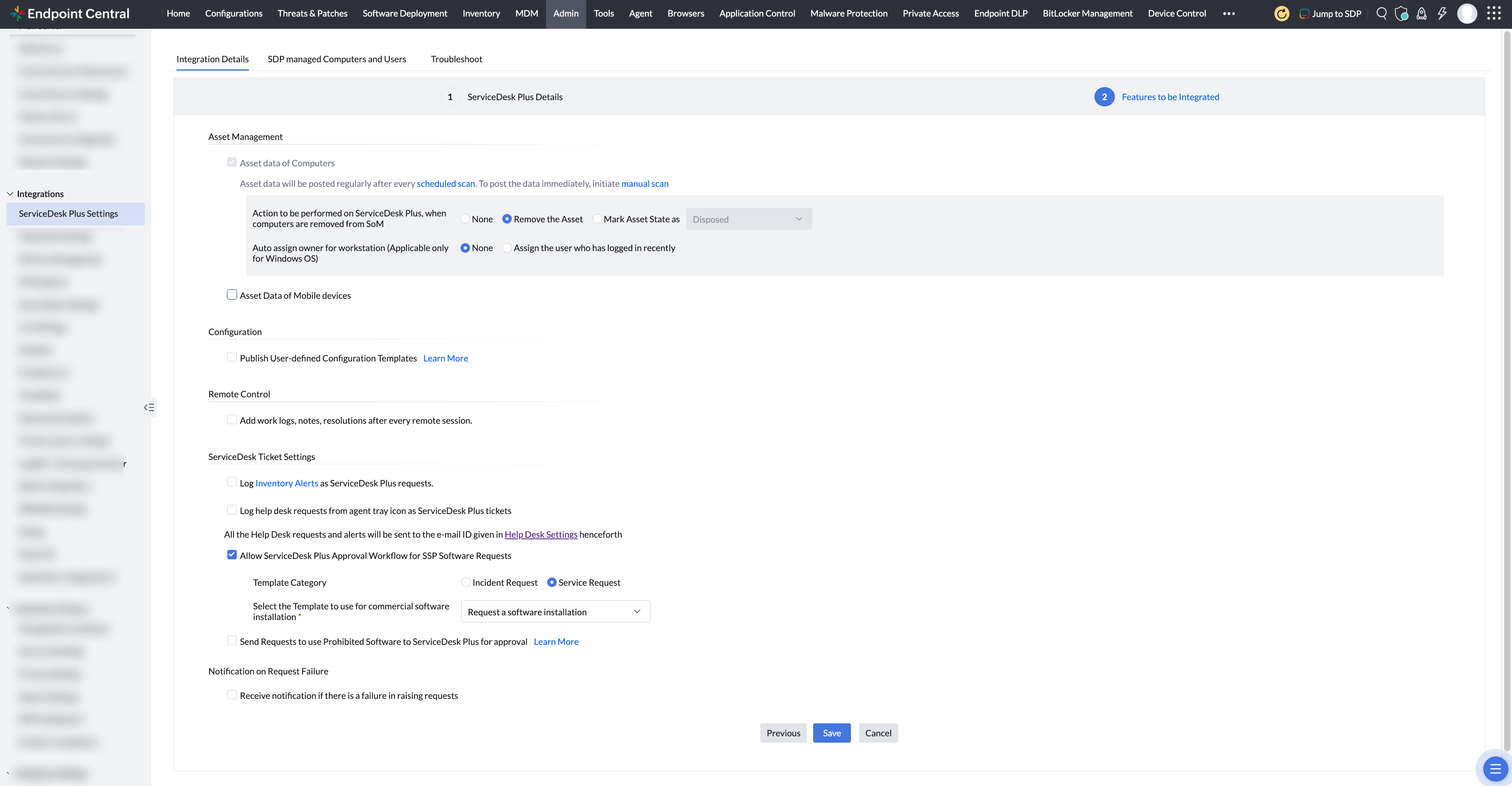
Task: Choose Incident Request template category
Action: 465,582
